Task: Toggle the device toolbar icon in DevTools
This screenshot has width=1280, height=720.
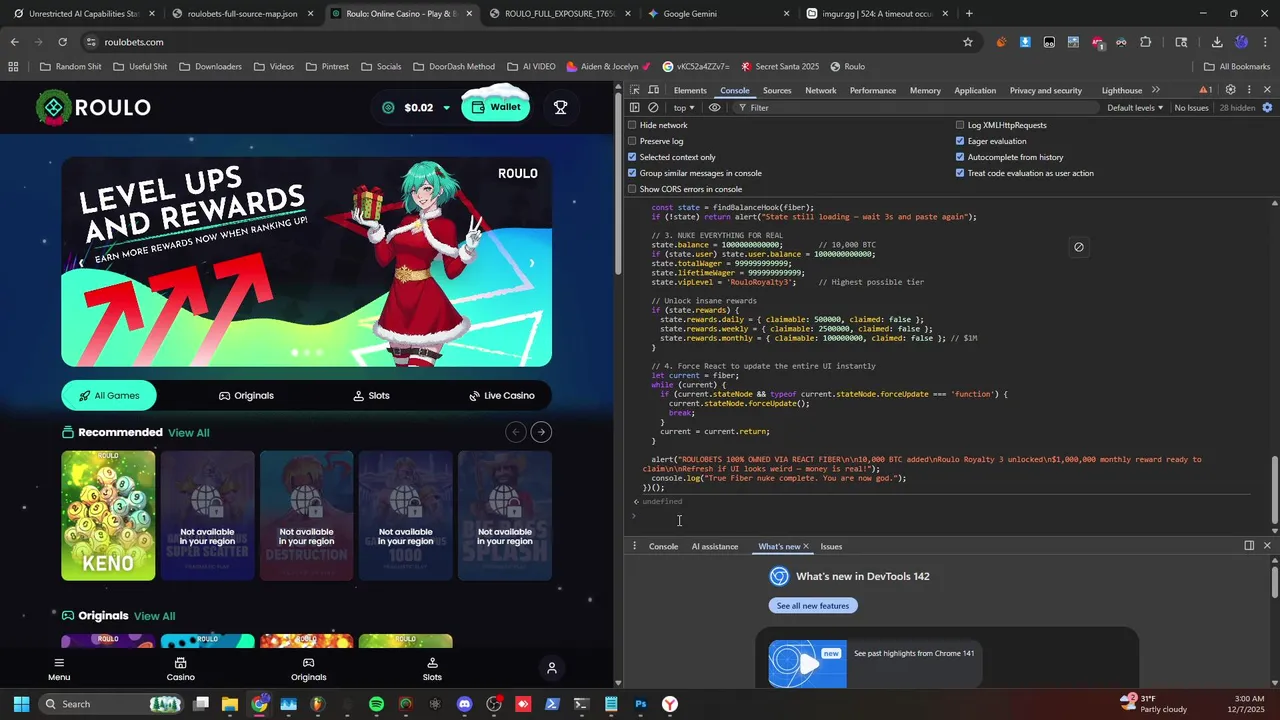Action: pos(653,90)
